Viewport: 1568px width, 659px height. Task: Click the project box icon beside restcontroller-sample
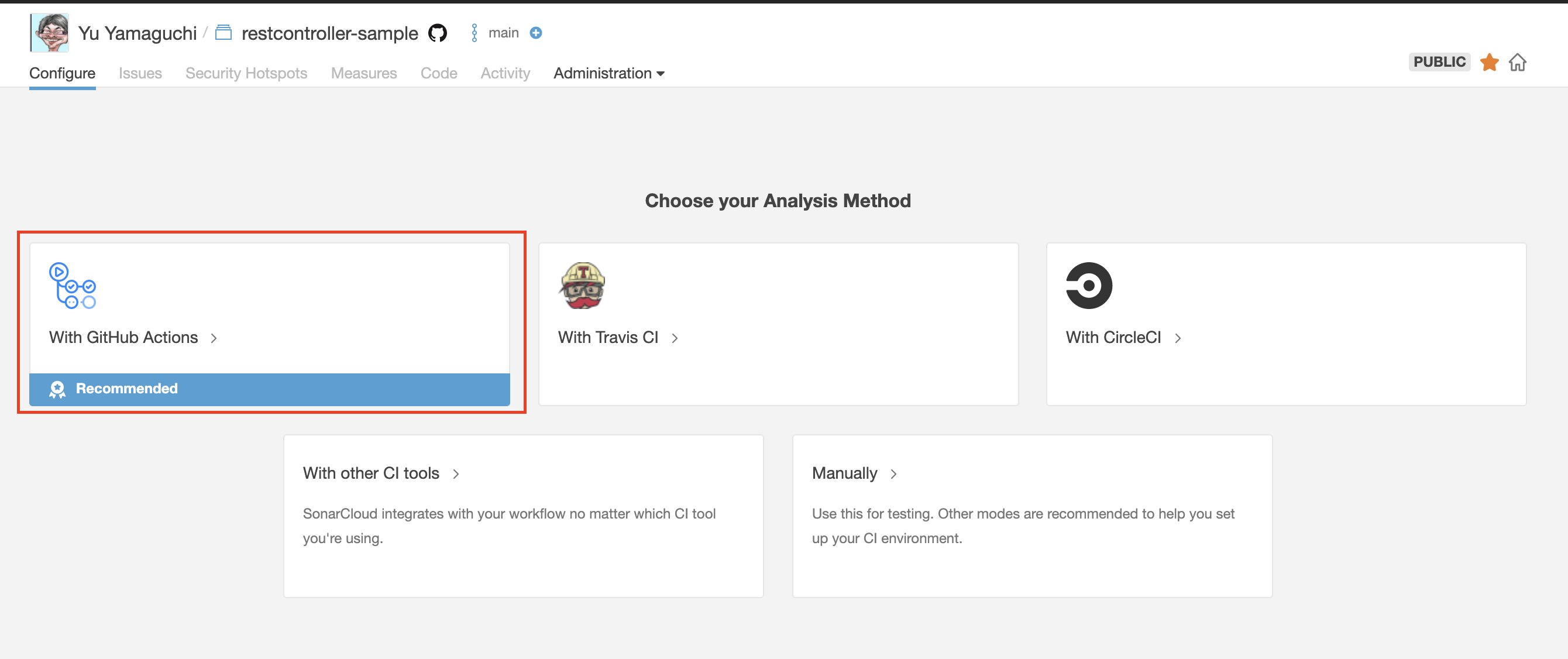tap(223, 32)
